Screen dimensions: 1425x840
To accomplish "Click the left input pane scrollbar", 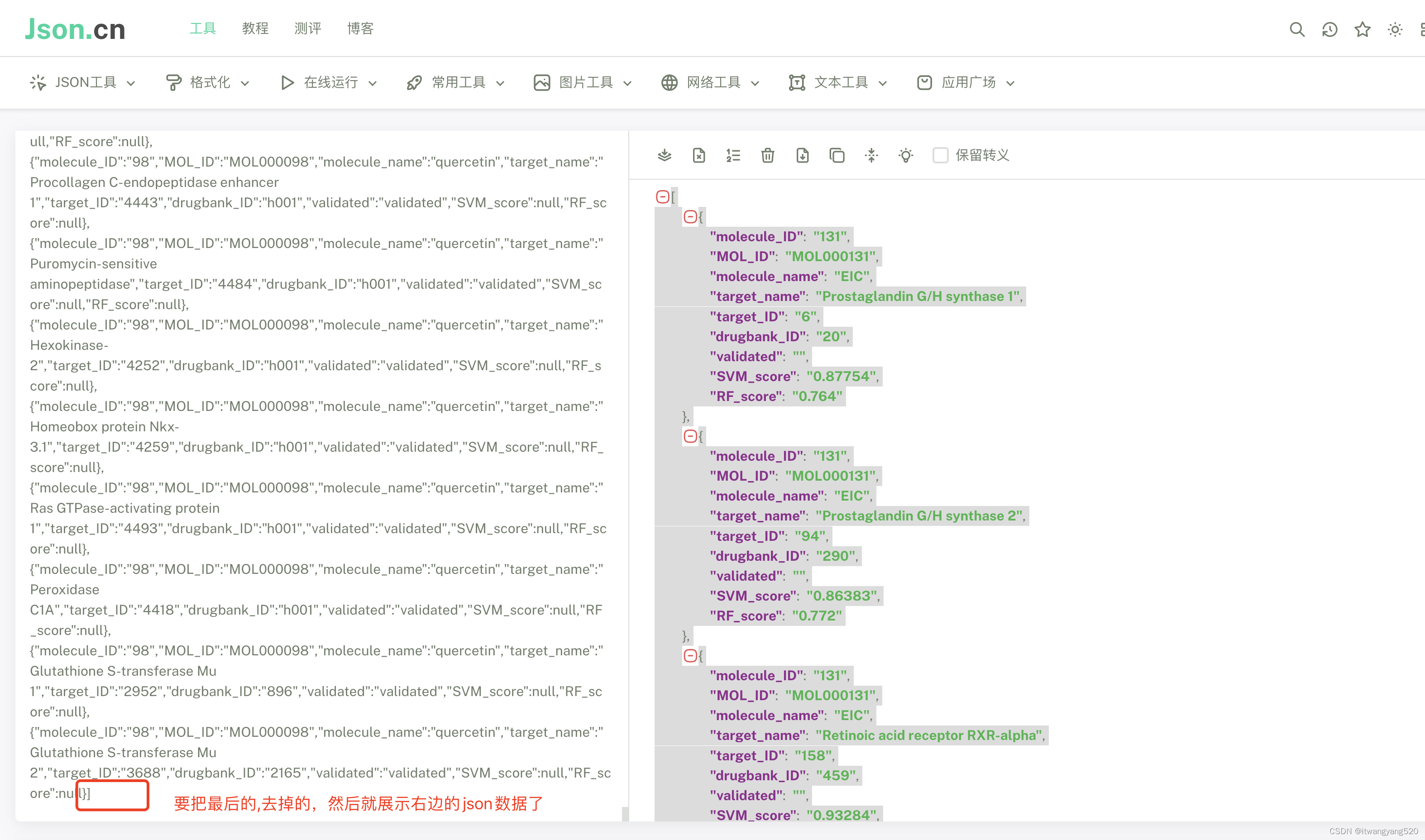I will tap(625, 813).
